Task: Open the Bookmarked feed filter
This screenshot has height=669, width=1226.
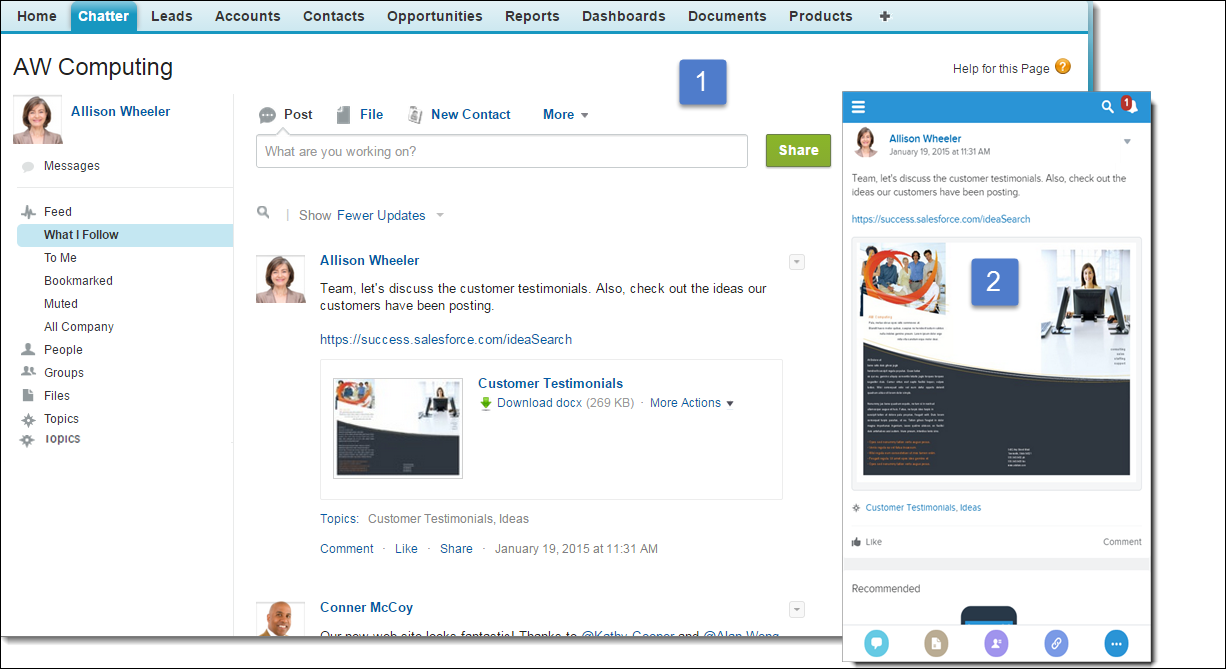Action: [78, 281]
